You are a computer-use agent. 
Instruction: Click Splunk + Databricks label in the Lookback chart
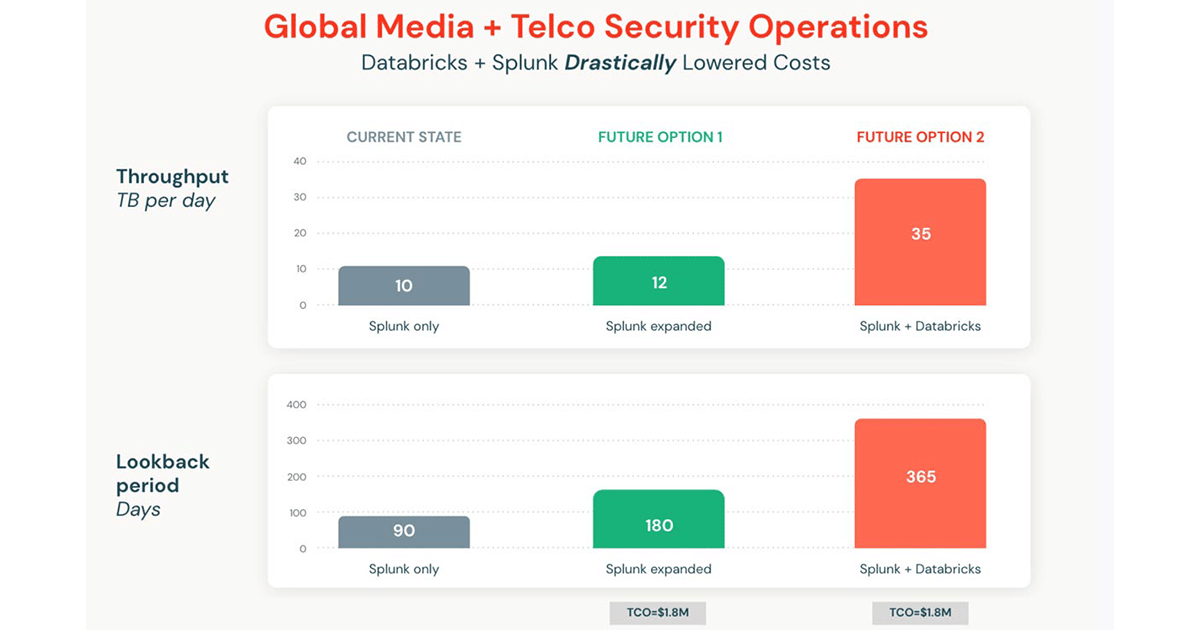[920, 569]
